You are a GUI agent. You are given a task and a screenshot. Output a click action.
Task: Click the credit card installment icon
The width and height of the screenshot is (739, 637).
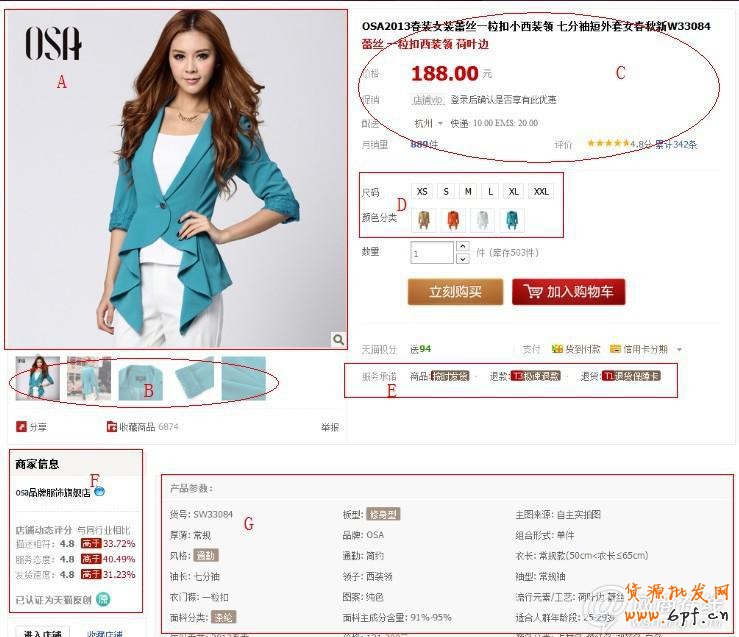[615, 349]
